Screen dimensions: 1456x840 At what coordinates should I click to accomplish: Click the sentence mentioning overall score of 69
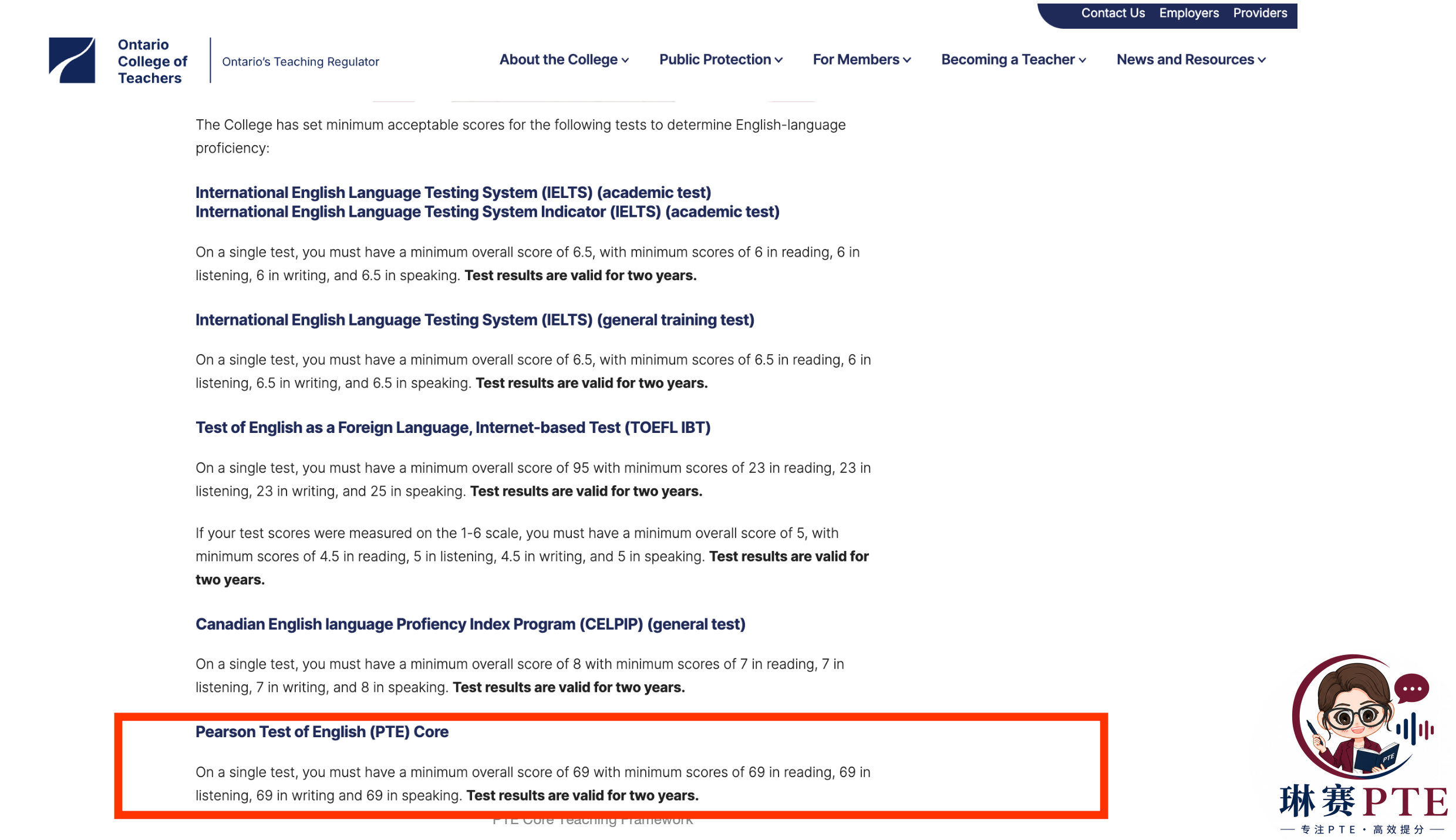pyautogui.click(x=533, y=784)
